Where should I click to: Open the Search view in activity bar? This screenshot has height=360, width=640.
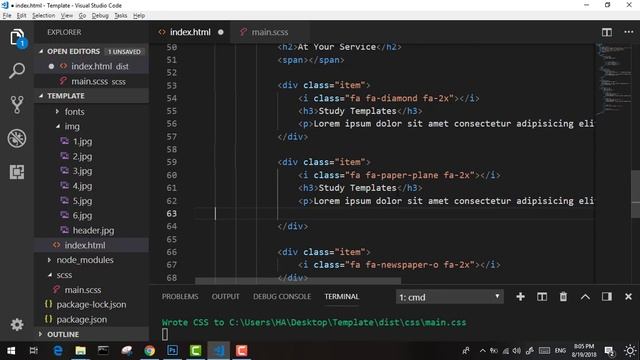coord(17,71)
